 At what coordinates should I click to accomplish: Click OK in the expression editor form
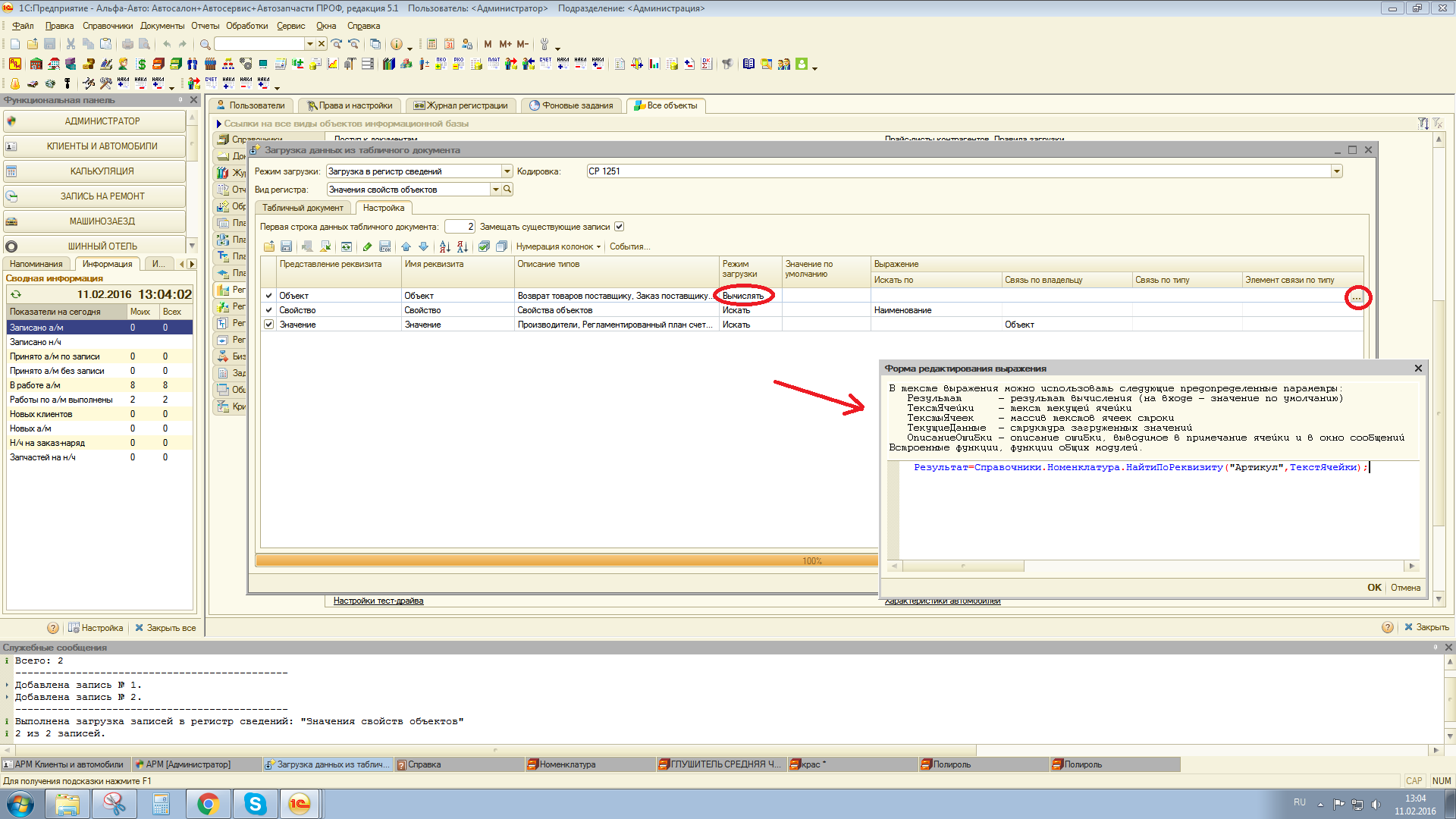tap(1374, 588)
